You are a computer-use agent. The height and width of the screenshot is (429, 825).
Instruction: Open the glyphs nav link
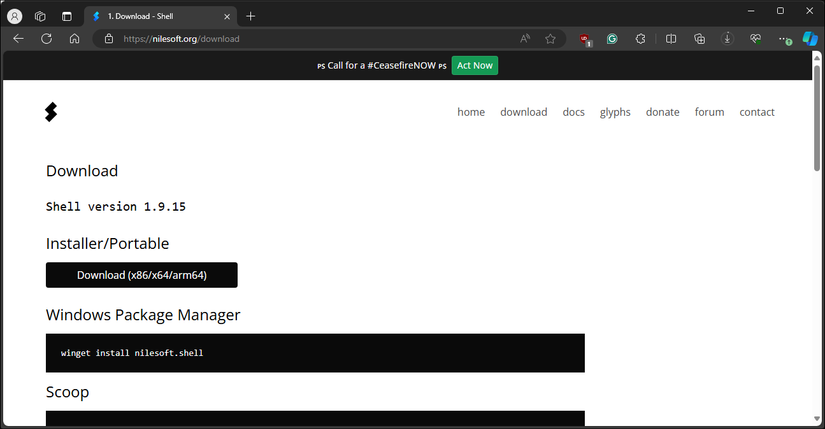click(615, 112)
